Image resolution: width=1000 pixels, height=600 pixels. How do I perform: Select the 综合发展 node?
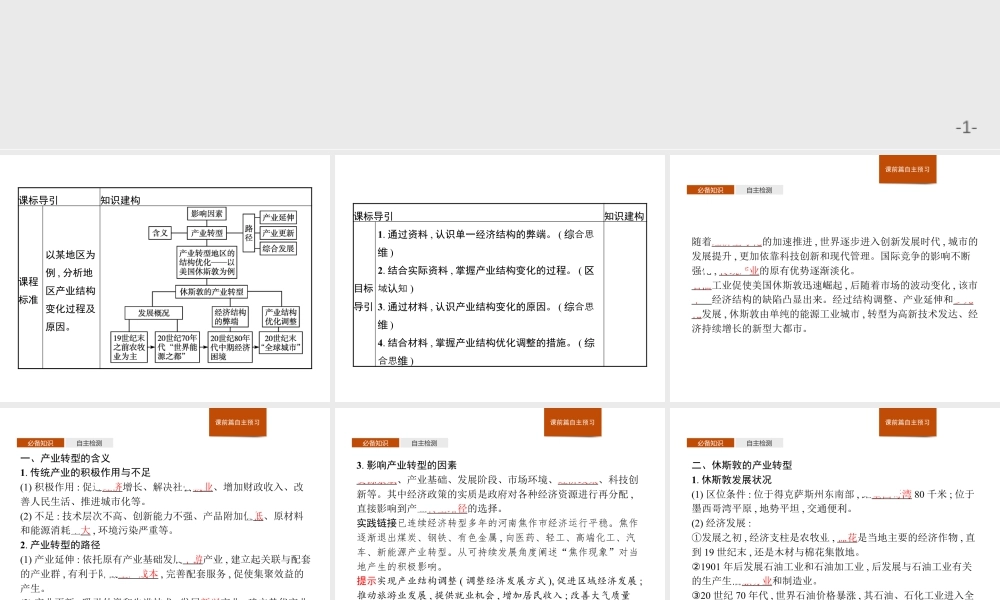click(279, 248)
